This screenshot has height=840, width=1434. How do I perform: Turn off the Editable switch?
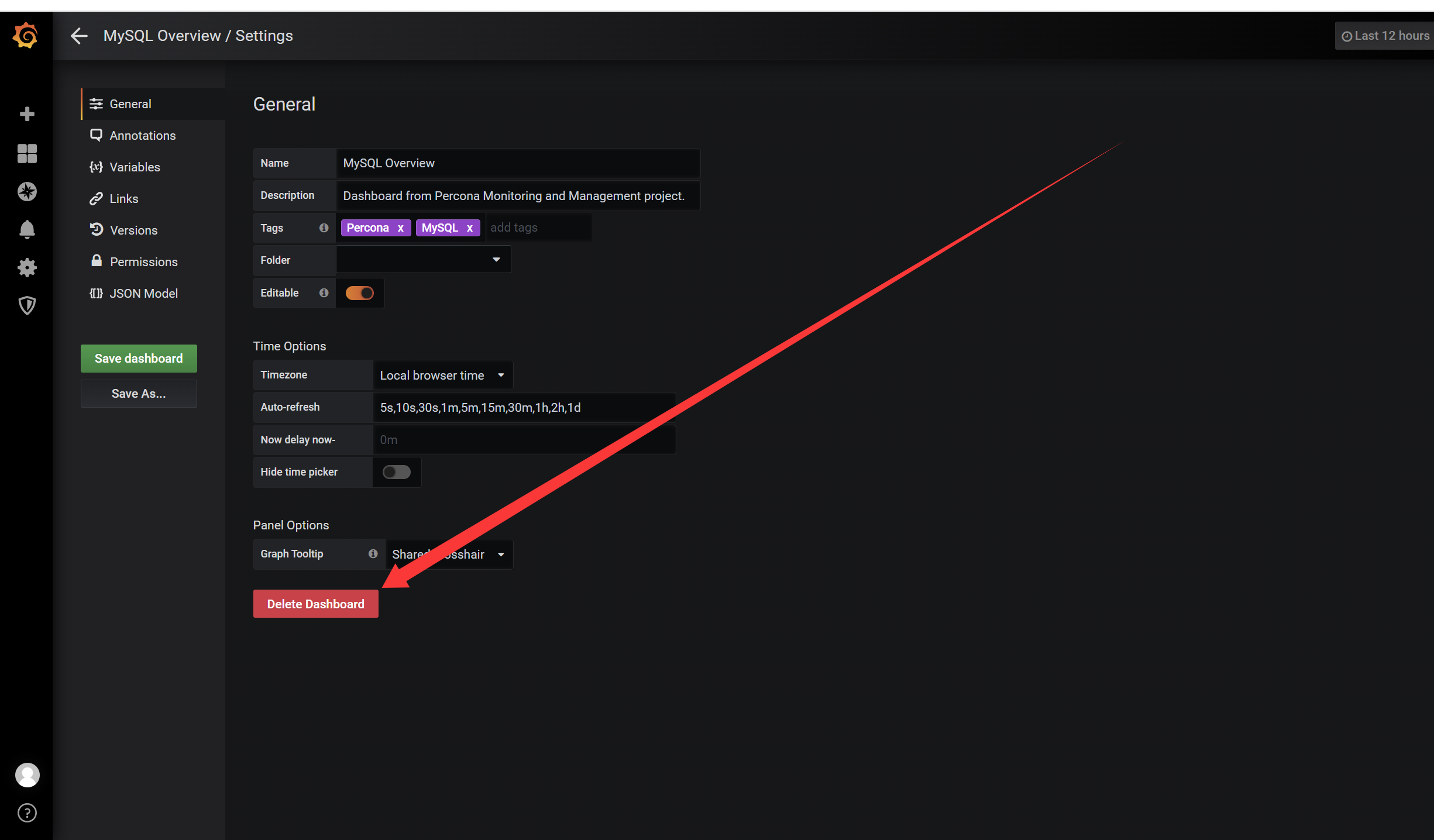359,292
